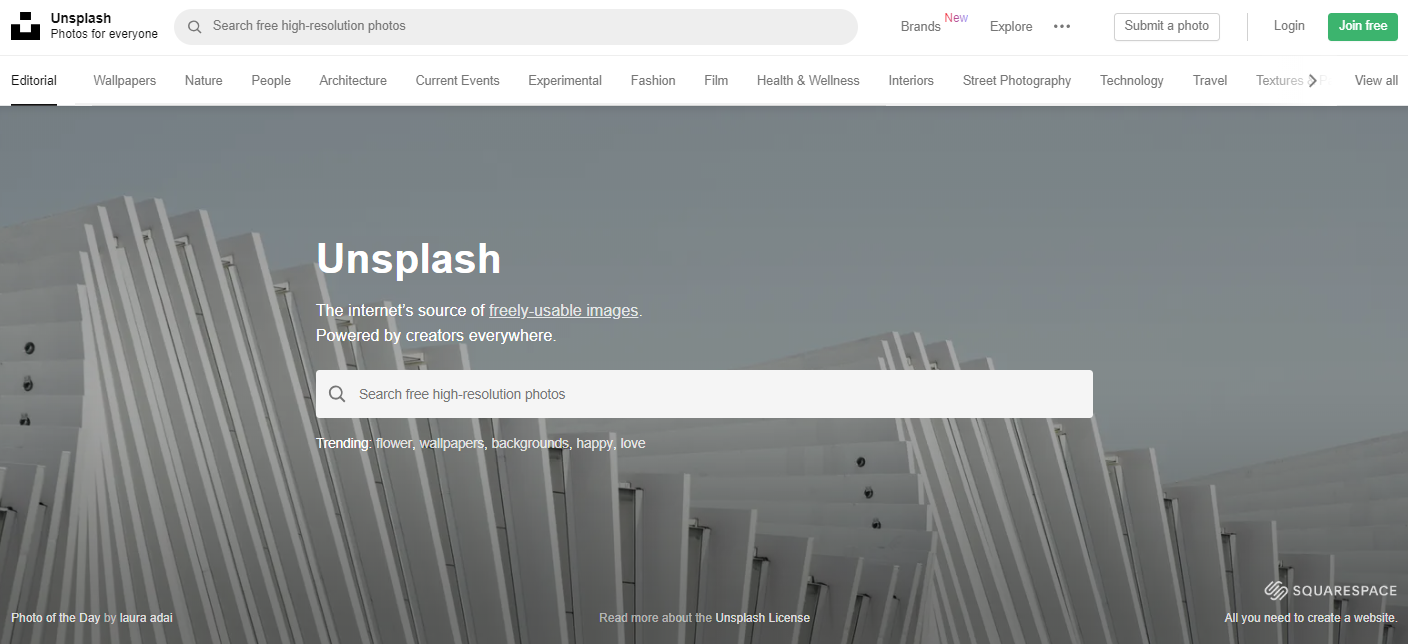Click trending term backgrounds

coord(530,443)
